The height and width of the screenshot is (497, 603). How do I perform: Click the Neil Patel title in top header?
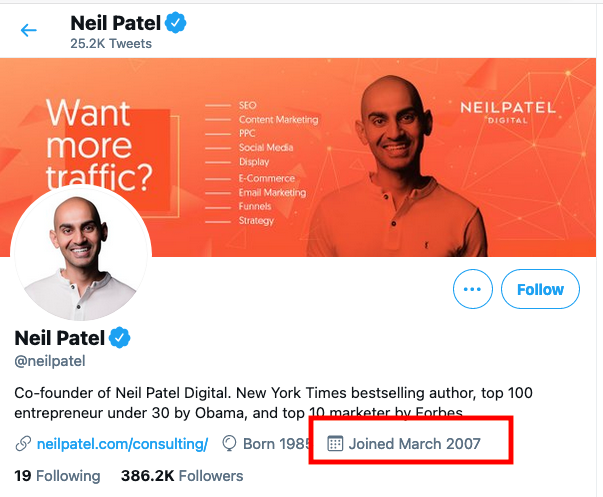click(115, 23)
